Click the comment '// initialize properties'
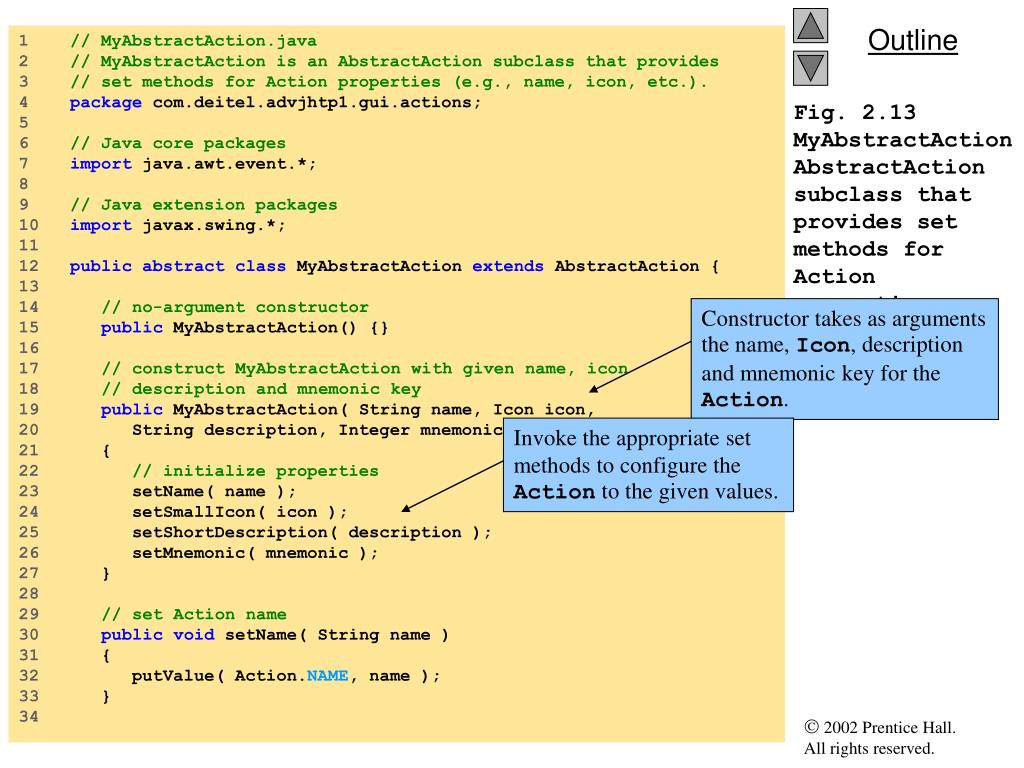Screen dimensions: 1024x768 255,471
